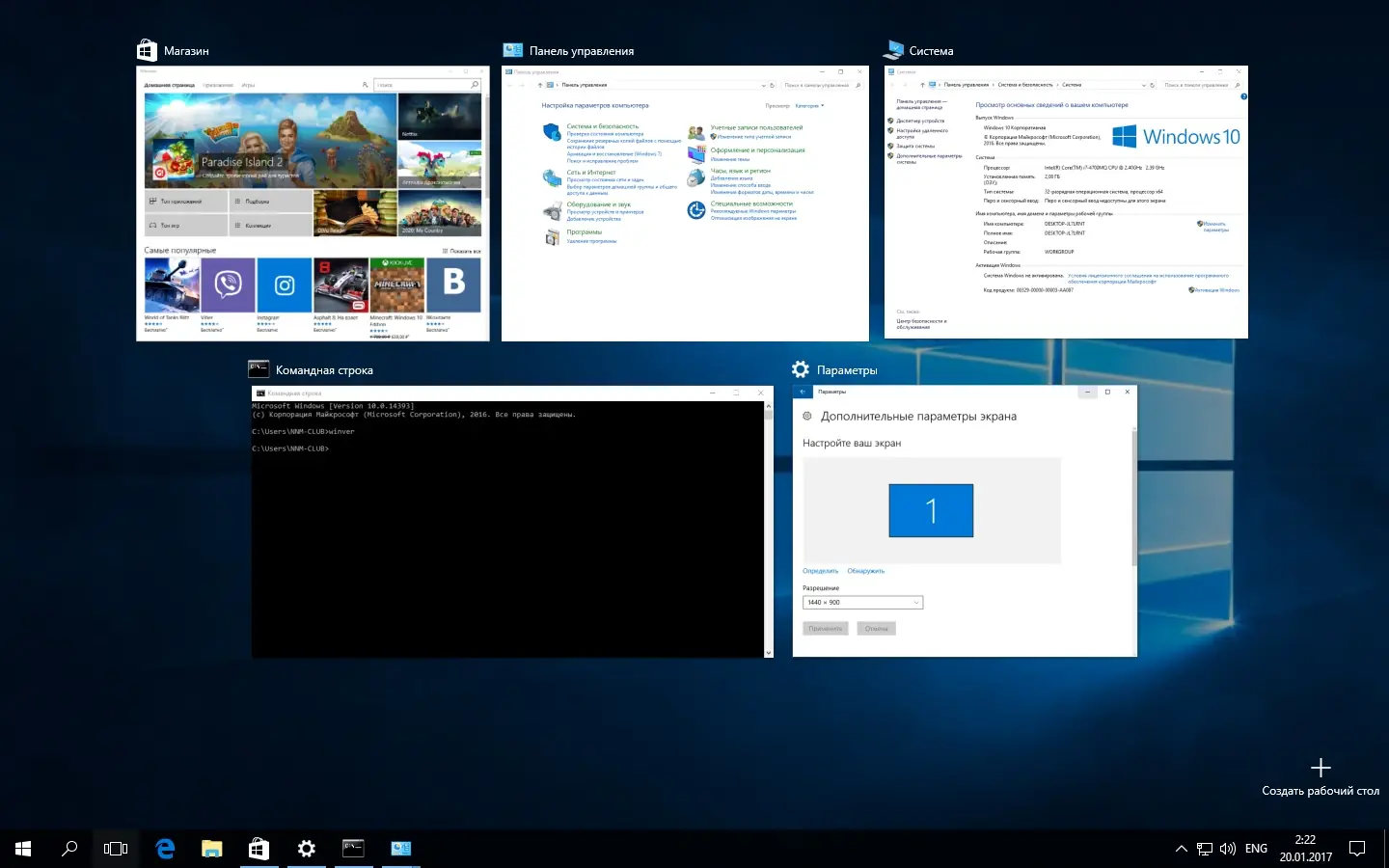Image resolution: width=1389 pixels, height=868 pixels.
Task: Select the blue display 1 monitor tile
Action: 931,510
